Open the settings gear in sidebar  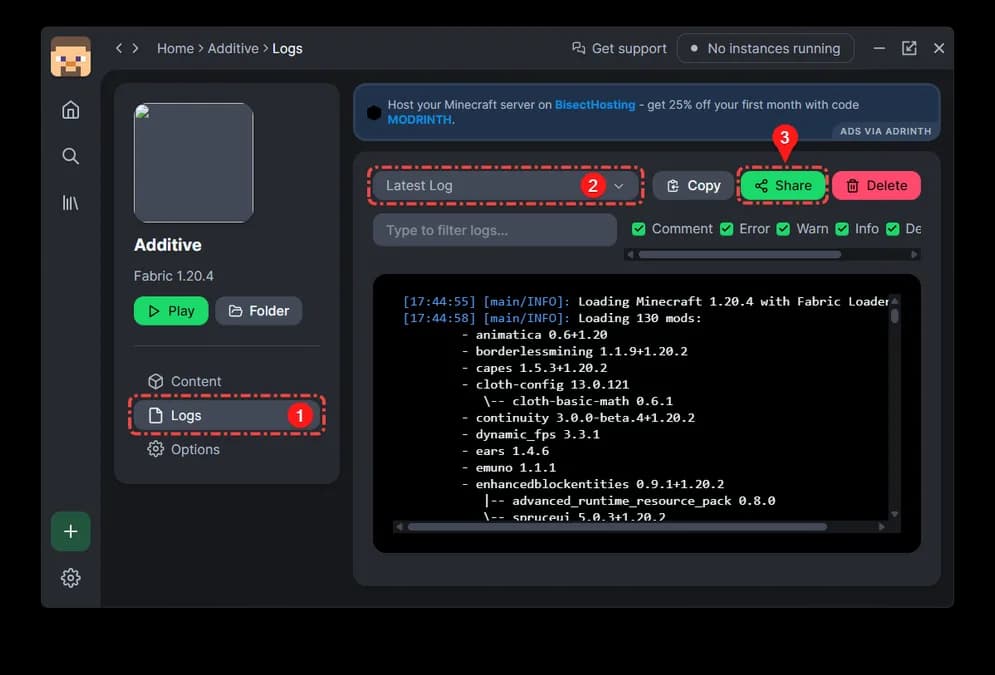click(x=70, y=577)
